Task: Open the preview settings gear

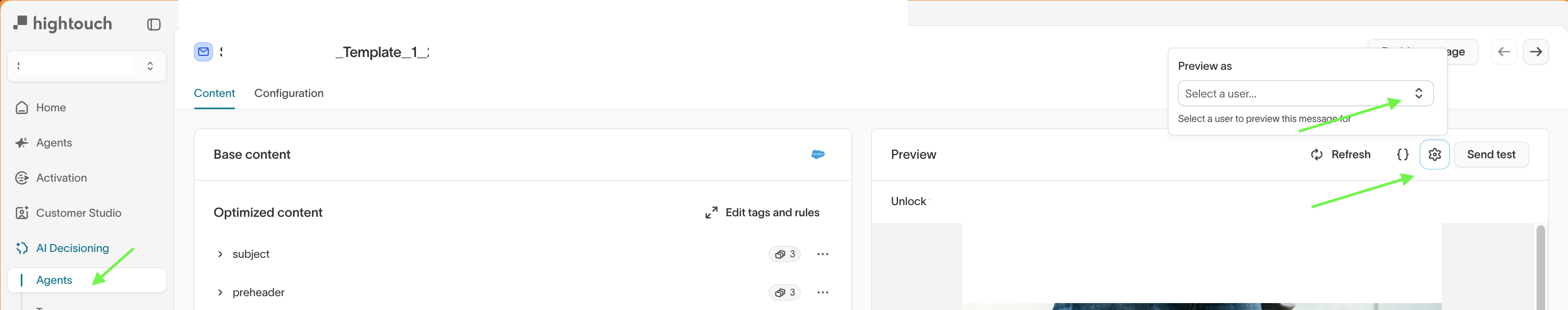Action: click(x=1435, y=154)
